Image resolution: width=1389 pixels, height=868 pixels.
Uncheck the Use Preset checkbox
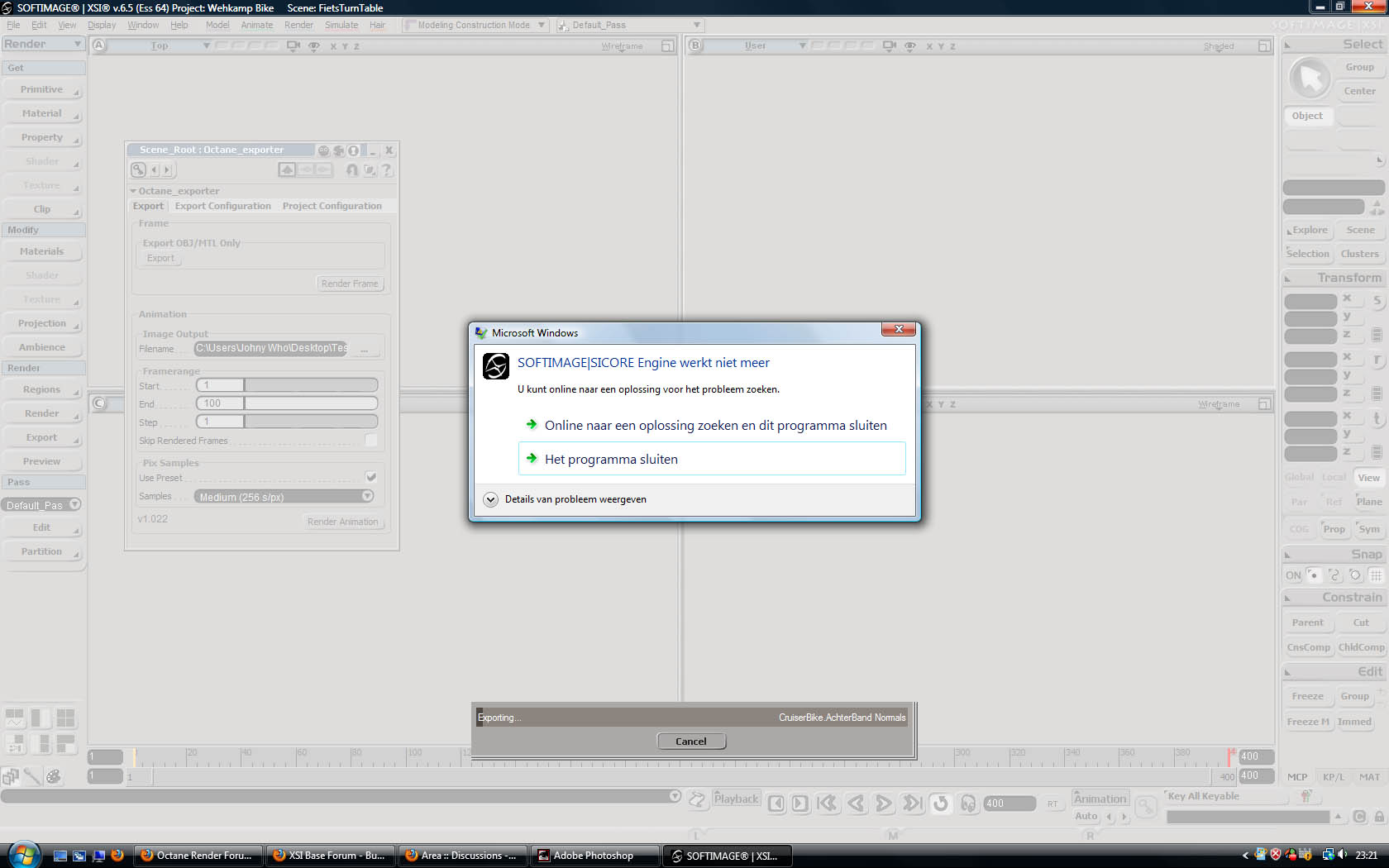coord(371,477)
